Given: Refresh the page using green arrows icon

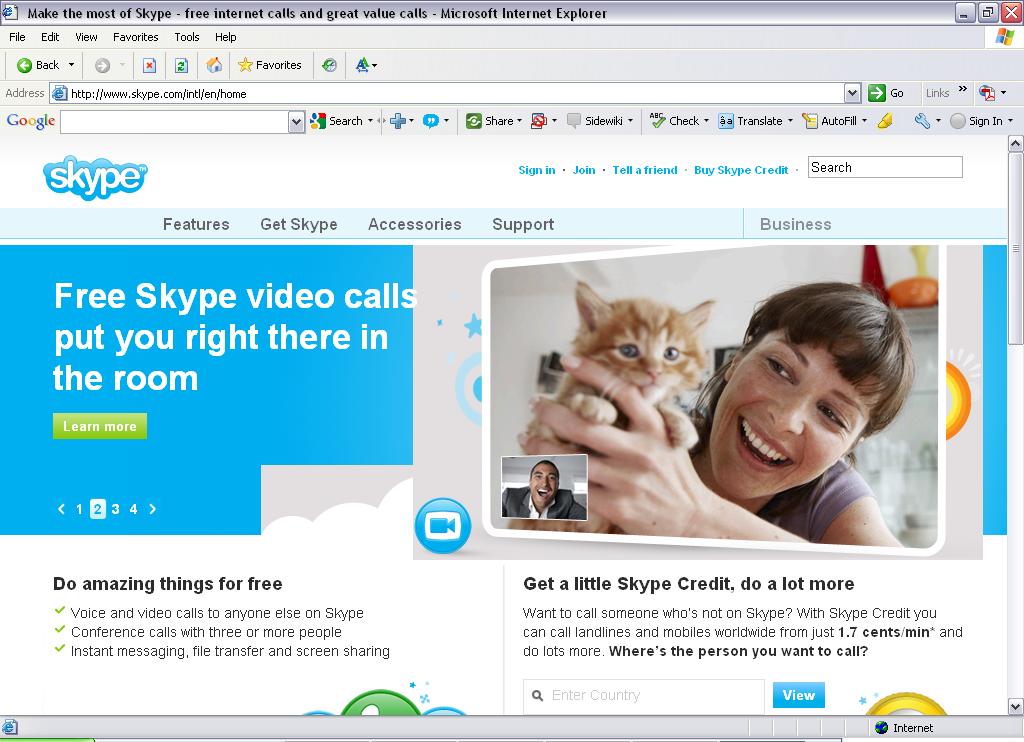Looking at the screenshot, I should pos(182,65).
